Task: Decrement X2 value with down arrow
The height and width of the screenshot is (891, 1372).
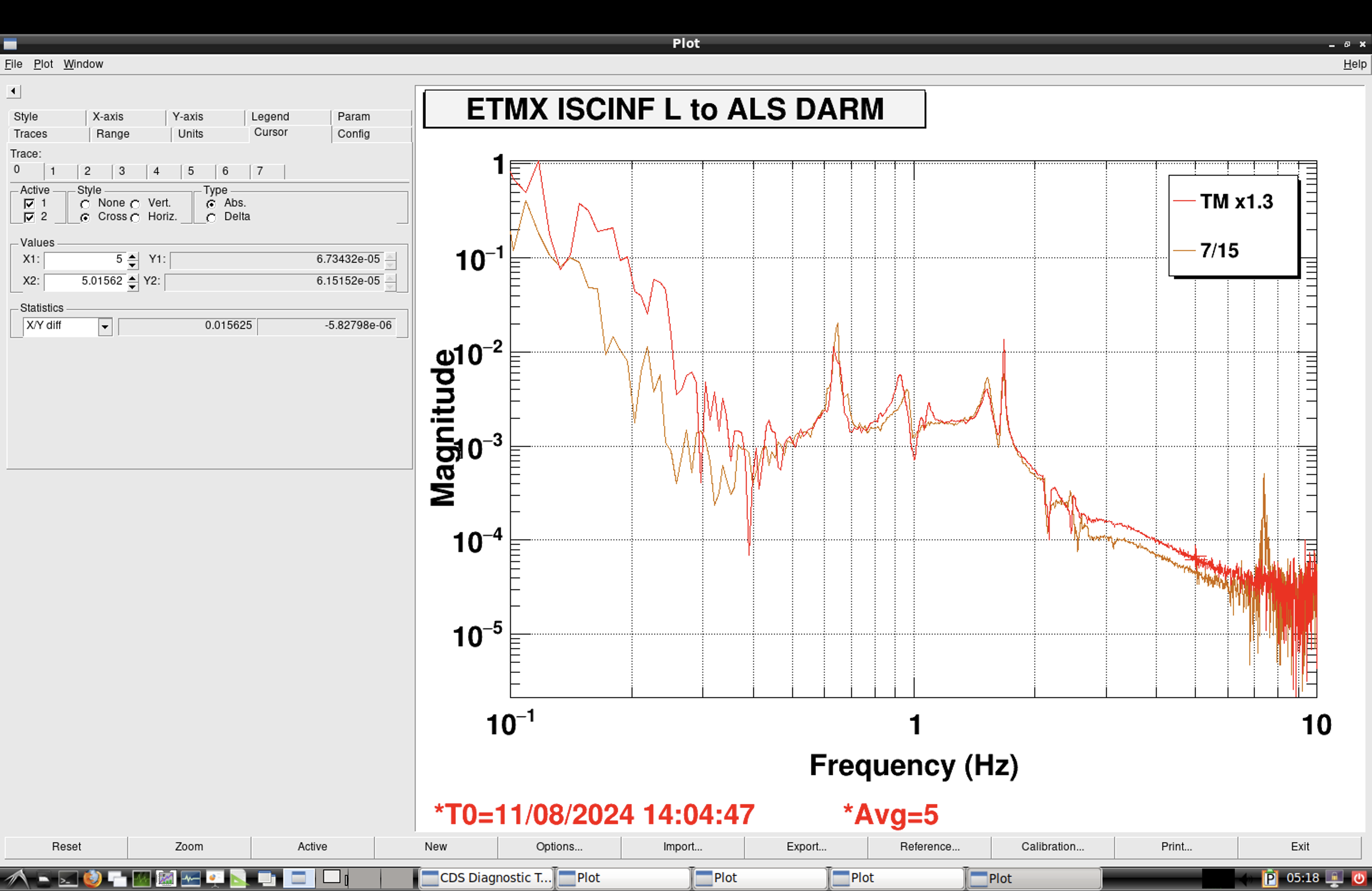Action: click(x=132, y=286)
